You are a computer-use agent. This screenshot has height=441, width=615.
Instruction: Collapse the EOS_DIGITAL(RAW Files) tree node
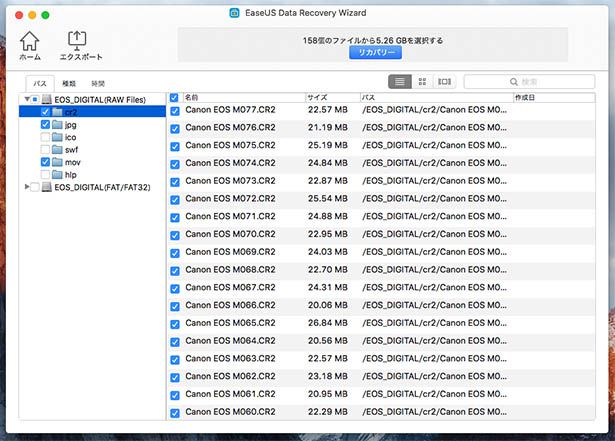click(27, 99)
